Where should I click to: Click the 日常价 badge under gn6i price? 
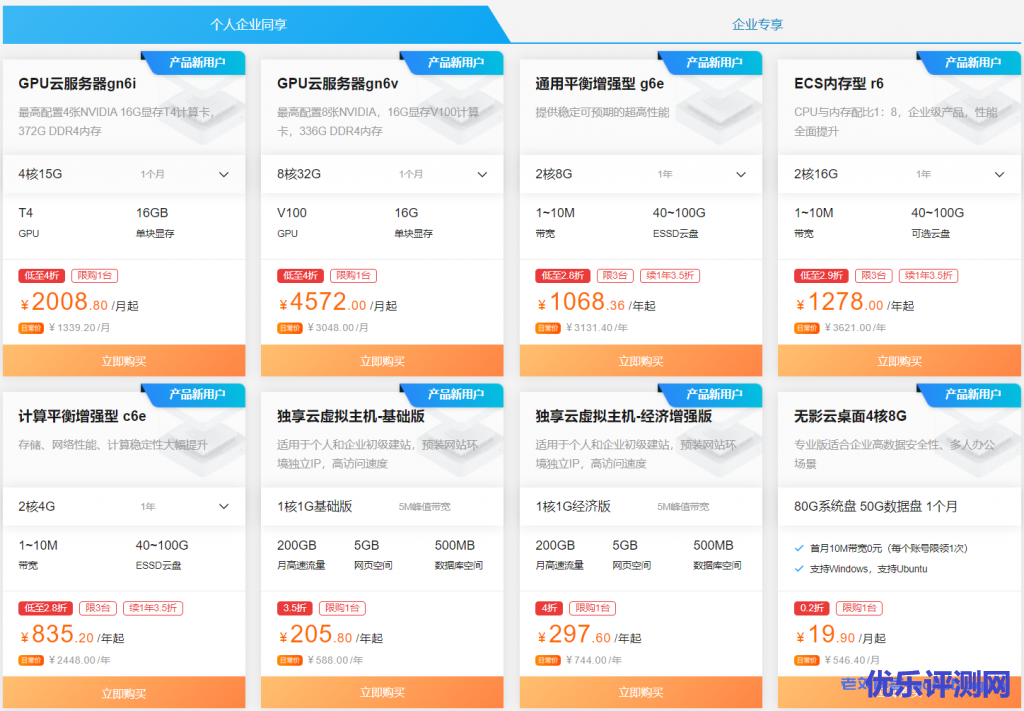tap(31, 328)
